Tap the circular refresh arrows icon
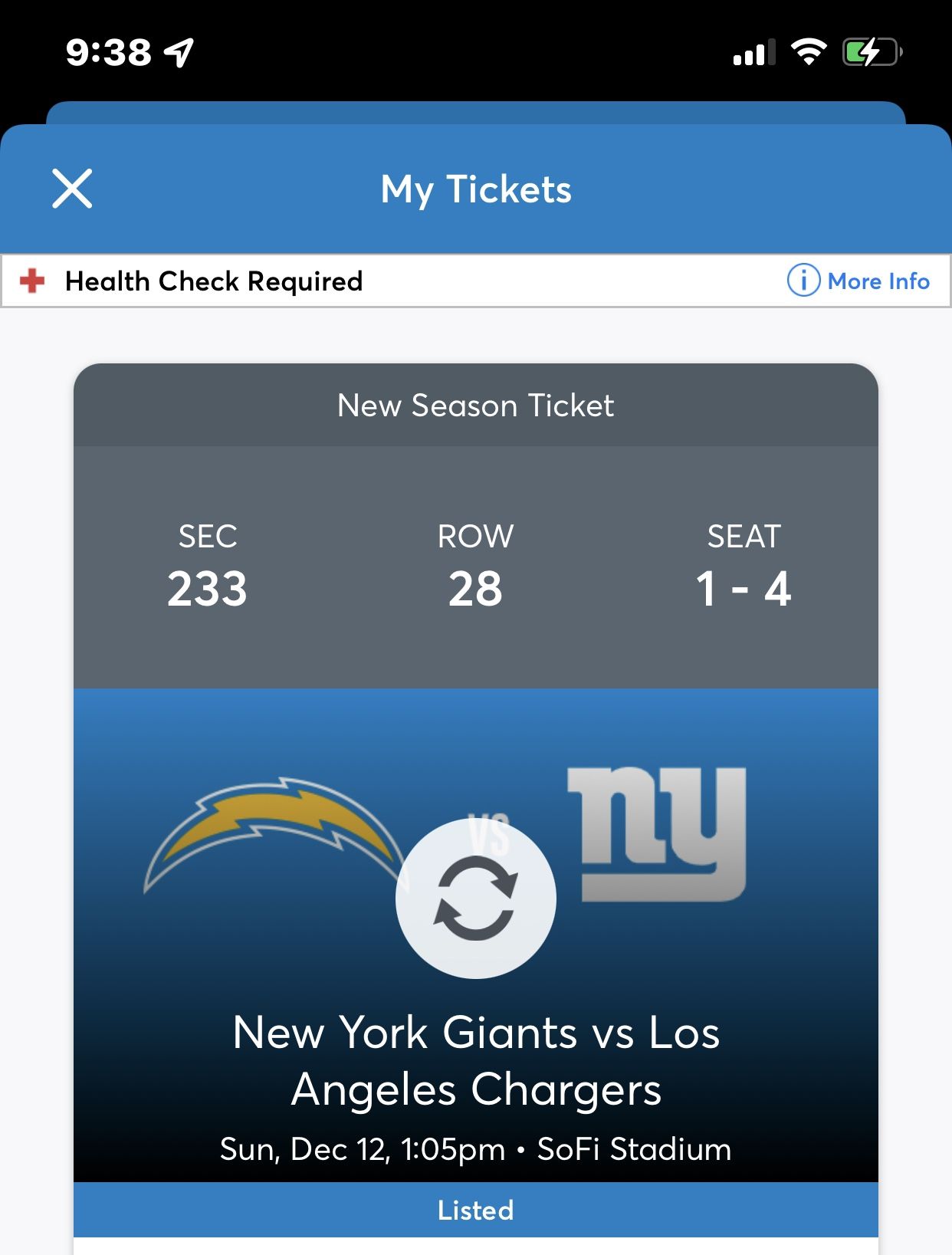Image resolution: width=952 pixels, height=1255 pixels. coord(475,899)
